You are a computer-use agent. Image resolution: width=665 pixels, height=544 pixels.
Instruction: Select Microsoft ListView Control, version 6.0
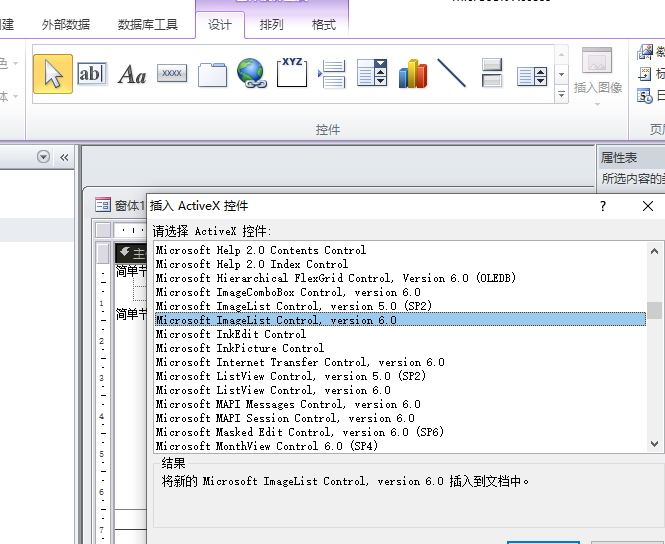(273, 390)
